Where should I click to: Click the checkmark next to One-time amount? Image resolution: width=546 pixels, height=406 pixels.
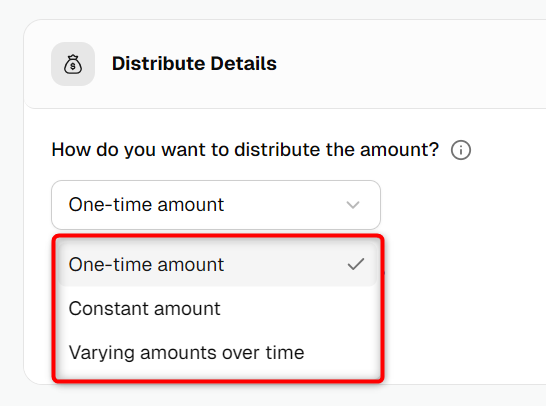click(x=356, y=264)
